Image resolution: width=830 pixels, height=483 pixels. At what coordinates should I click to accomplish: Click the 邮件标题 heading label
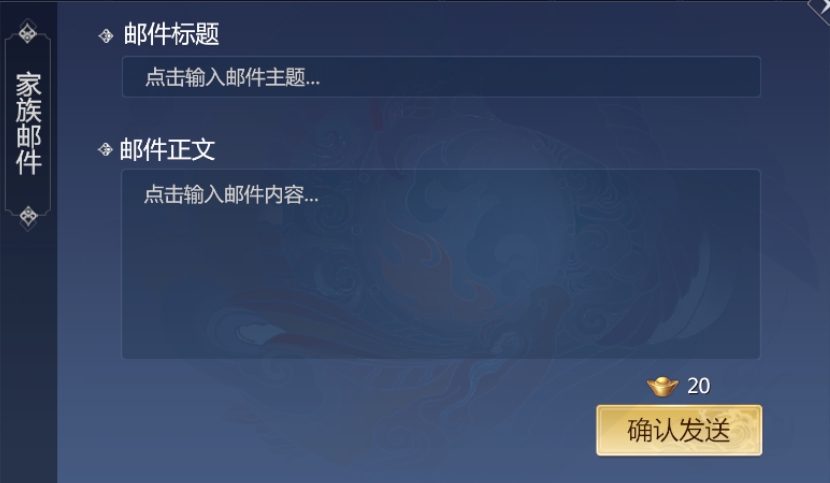tap(171, 34)
